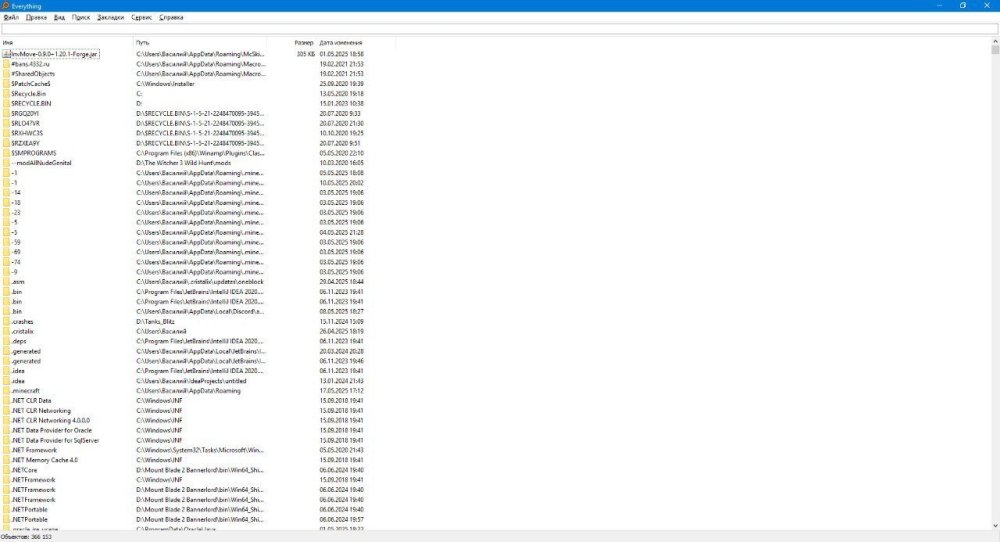Select the folder icon for $RGQ20YI
The height and width of the screenshot is (542, 1000).
(6, 114)
